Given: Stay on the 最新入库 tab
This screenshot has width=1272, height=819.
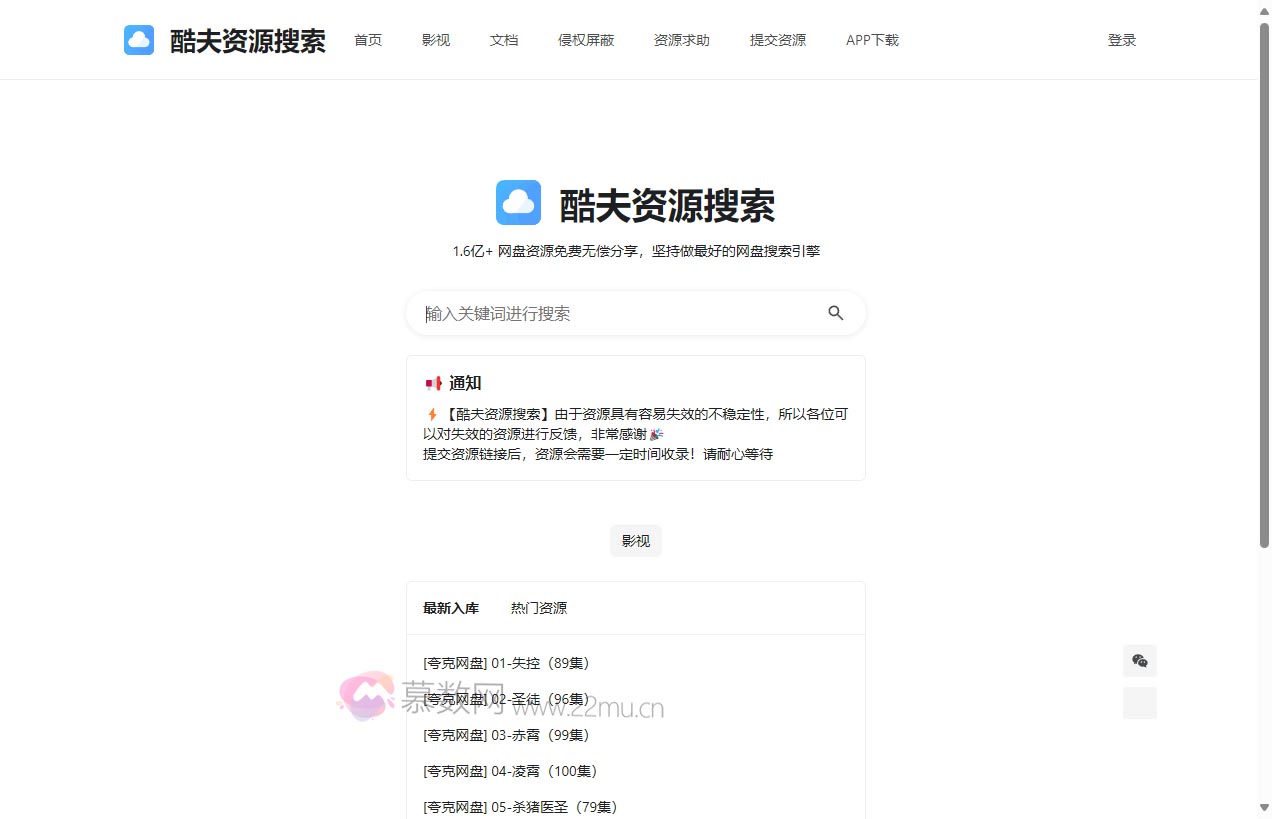Looking at the screenshot, I should click(450, 607).
